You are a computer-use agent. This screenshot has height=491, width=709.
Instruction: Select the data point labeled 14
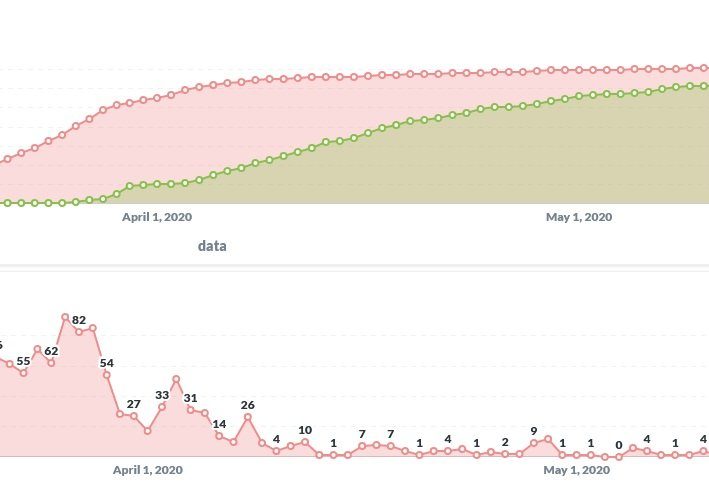tap(219, 436)
